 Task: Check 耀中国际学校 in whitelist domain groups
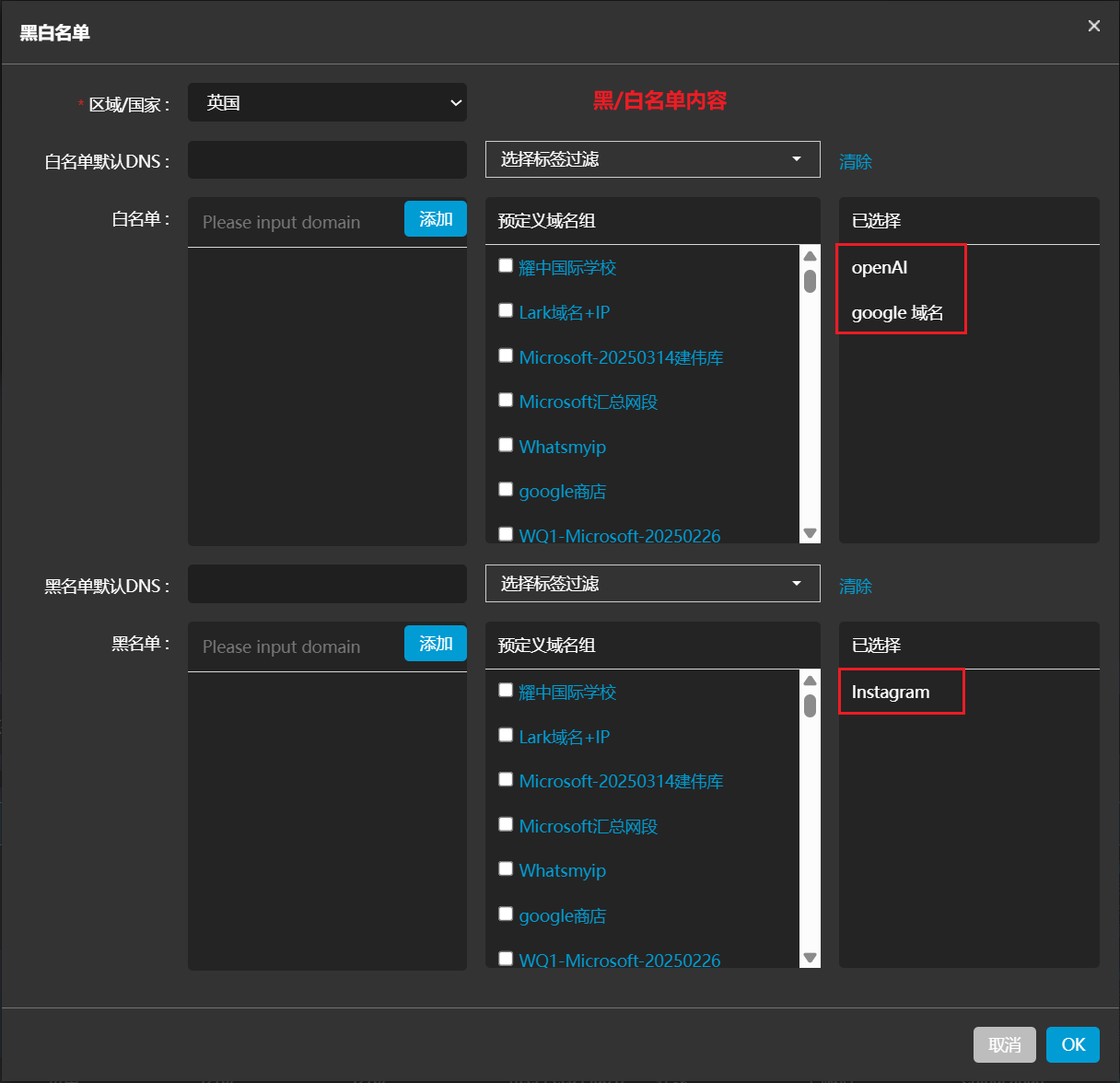[x=506, y=266]
